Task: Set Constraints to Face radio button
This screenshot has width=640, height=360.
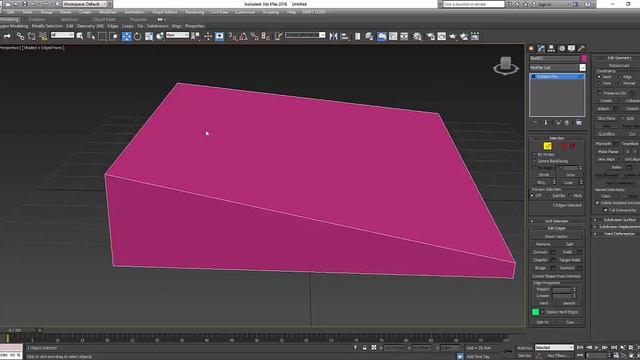Action: click(599, 83)
